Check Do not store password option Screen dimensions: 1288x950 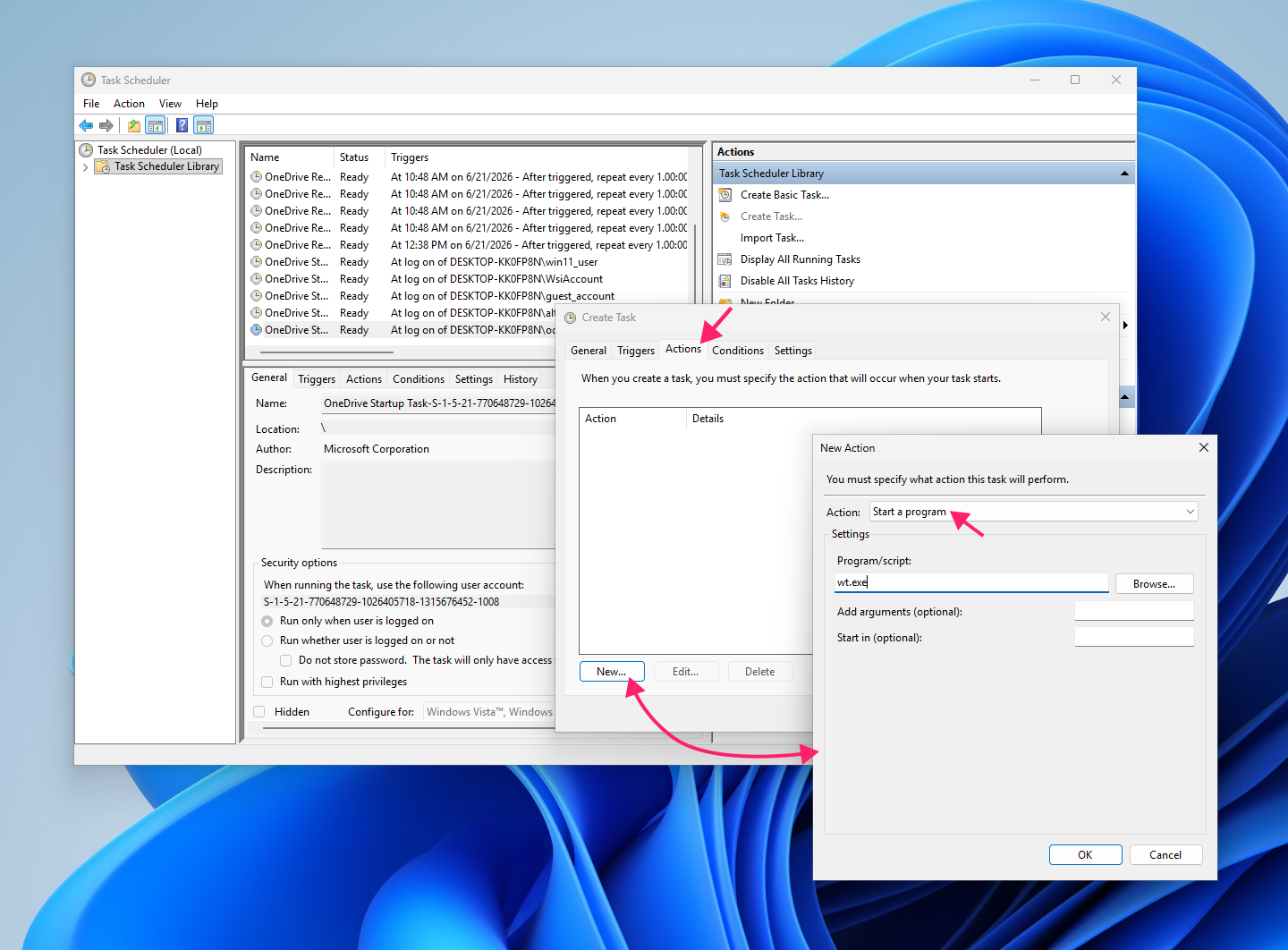[x=286, y=660]
